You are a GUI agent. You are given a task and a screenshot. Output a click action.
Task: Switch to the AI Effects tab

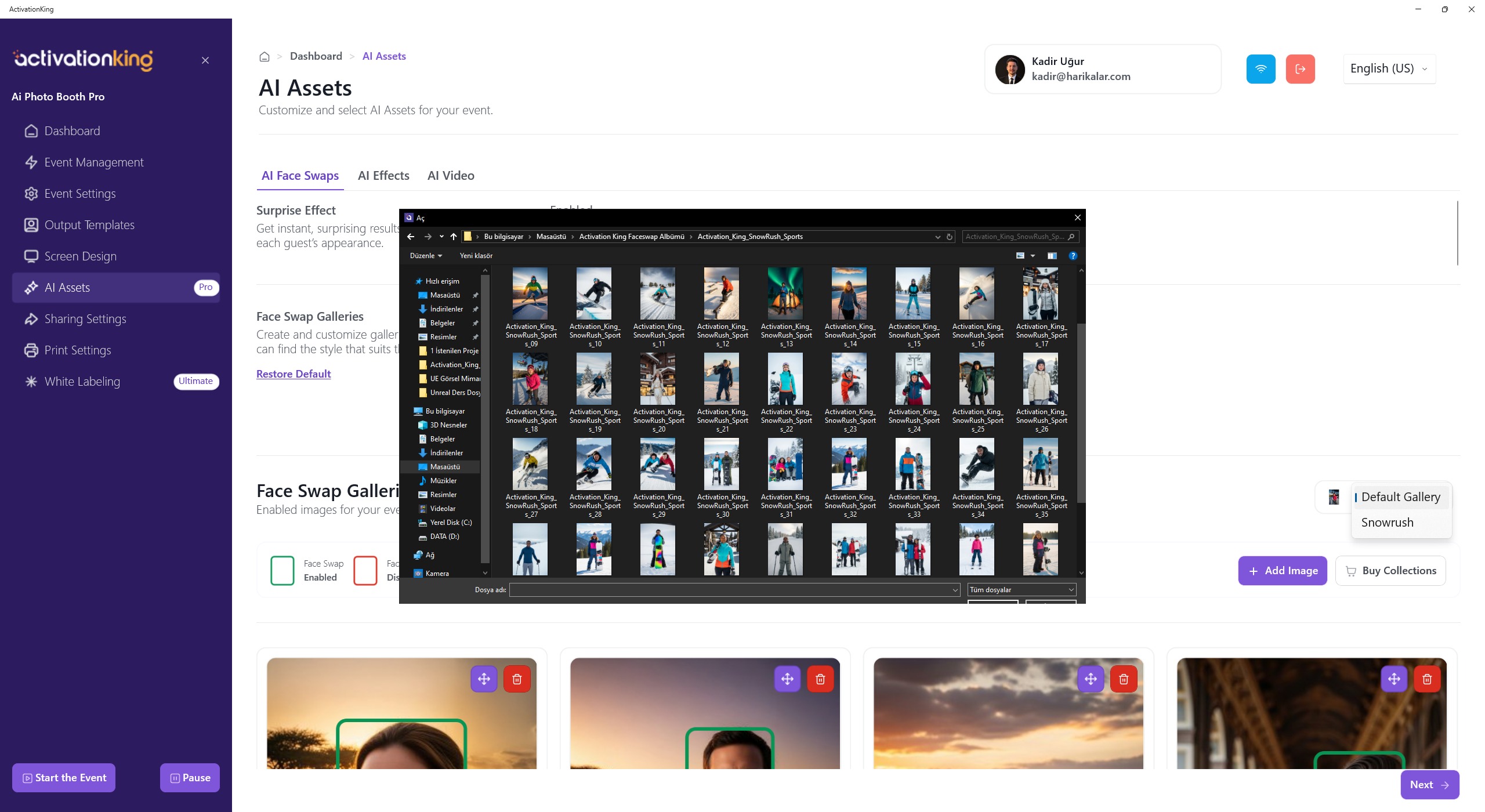click(383, 176)
